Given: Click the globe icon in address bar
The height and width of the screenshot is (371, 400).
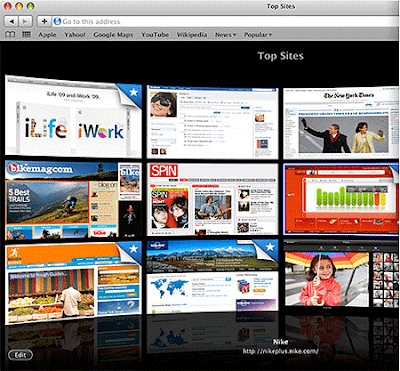Looking at the screenshot, I should point(57,21).
